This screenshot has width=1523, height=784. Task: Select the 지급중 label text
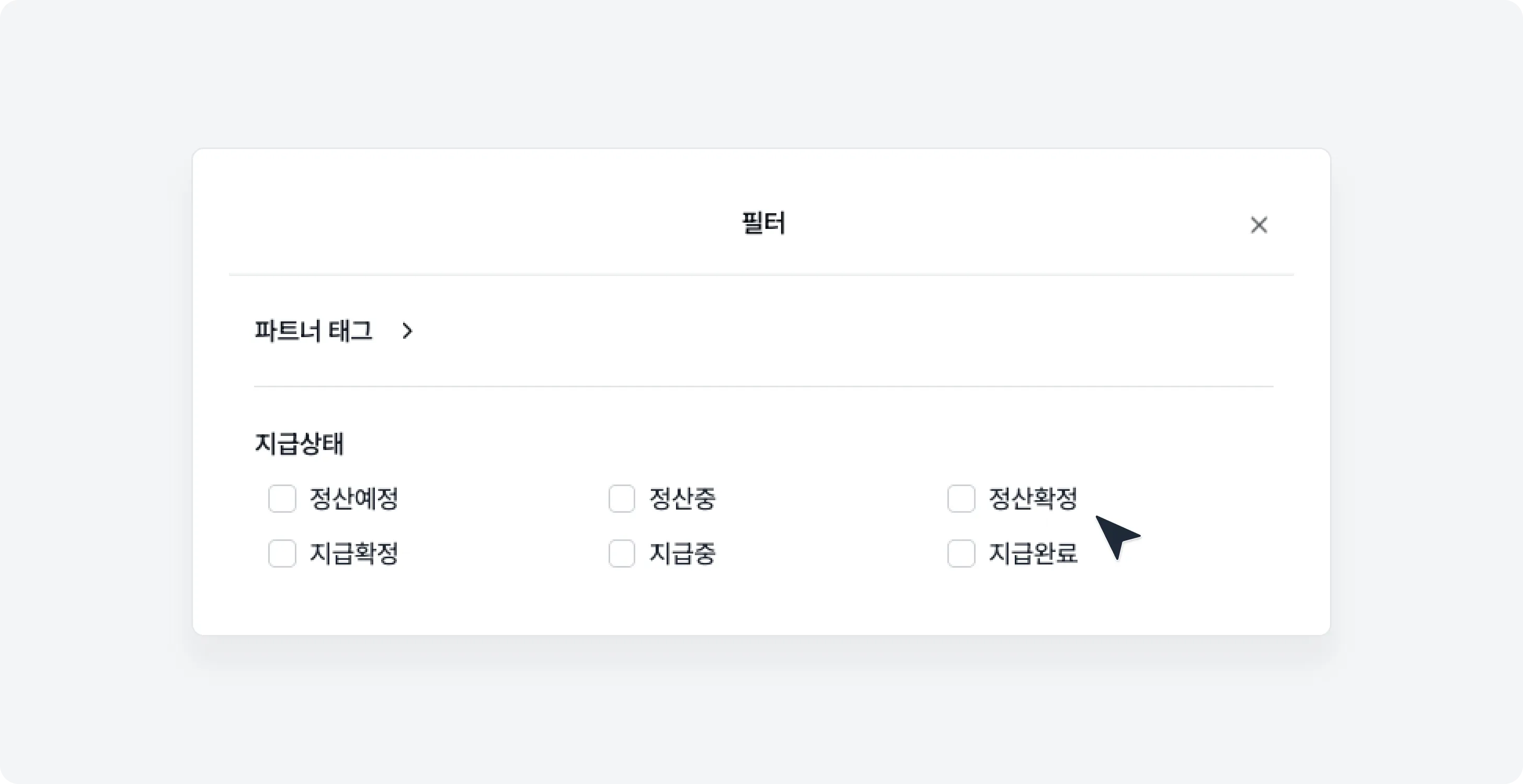click(x=683, y=554)
